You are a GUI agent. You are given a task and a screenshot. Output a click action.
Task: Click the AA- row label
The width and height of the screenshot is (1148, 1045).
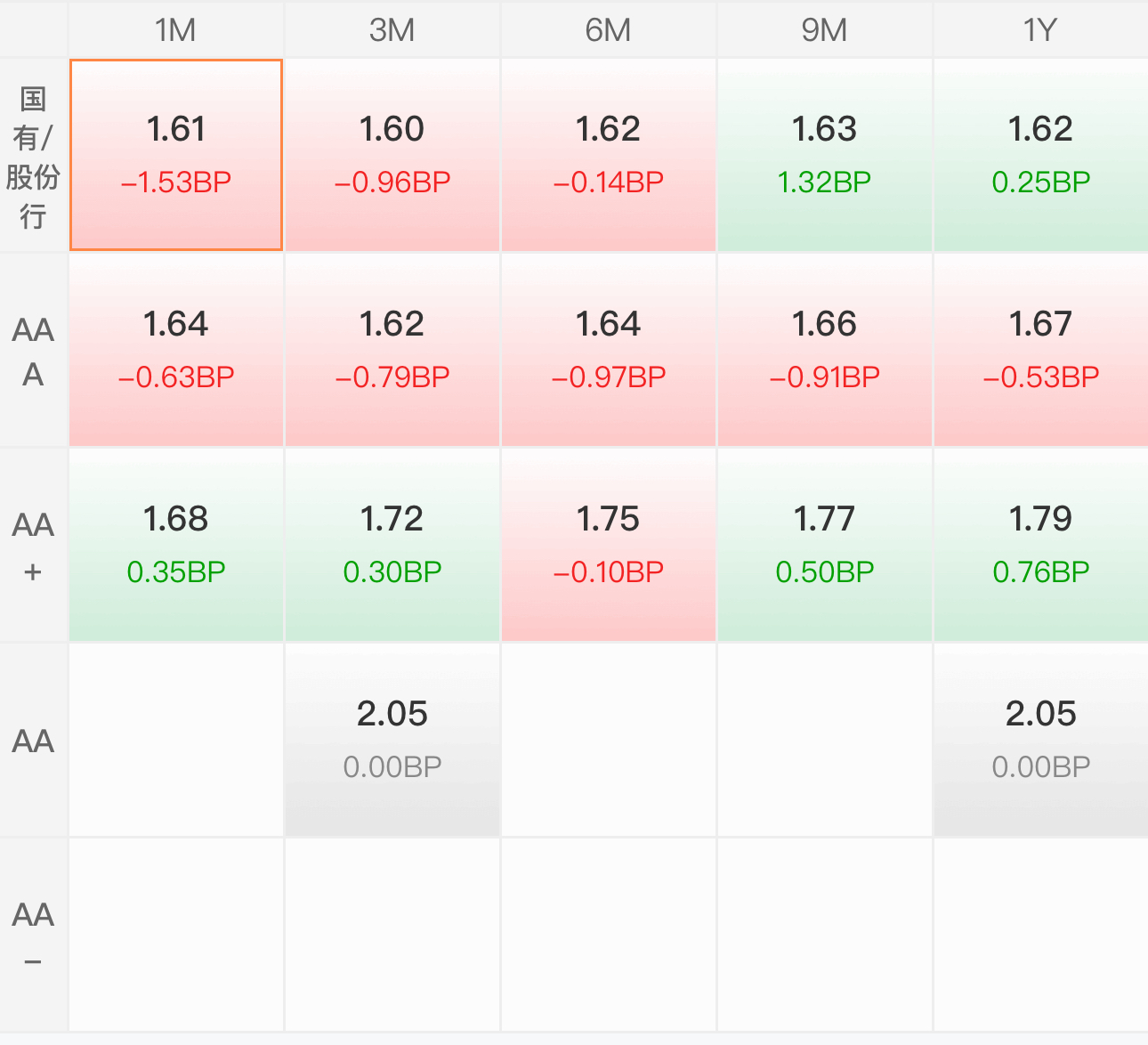[x=33, y=936]
